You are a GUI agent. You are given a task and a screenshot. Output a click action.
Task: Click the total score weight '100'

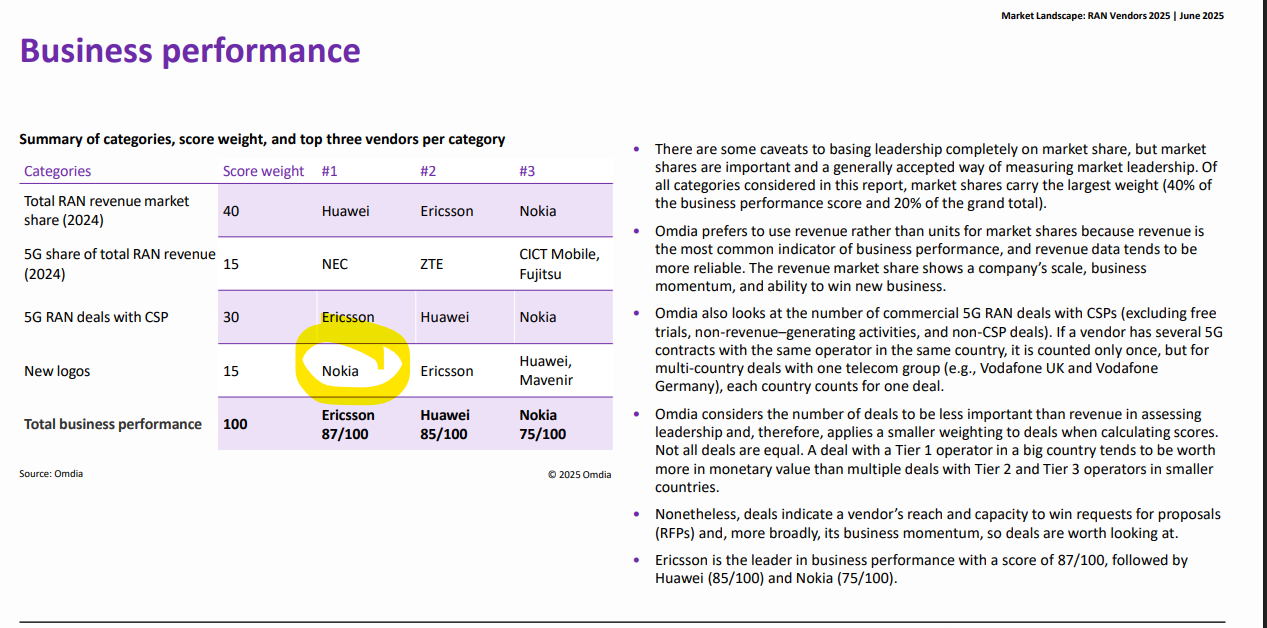235,424
